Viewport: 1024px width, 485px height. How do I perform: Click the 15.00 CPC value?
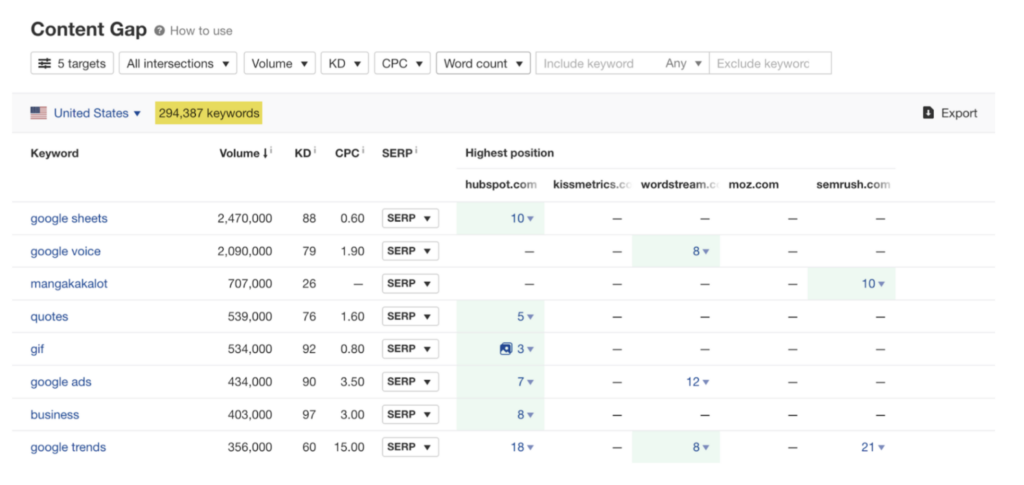click(x=349, y=447)
